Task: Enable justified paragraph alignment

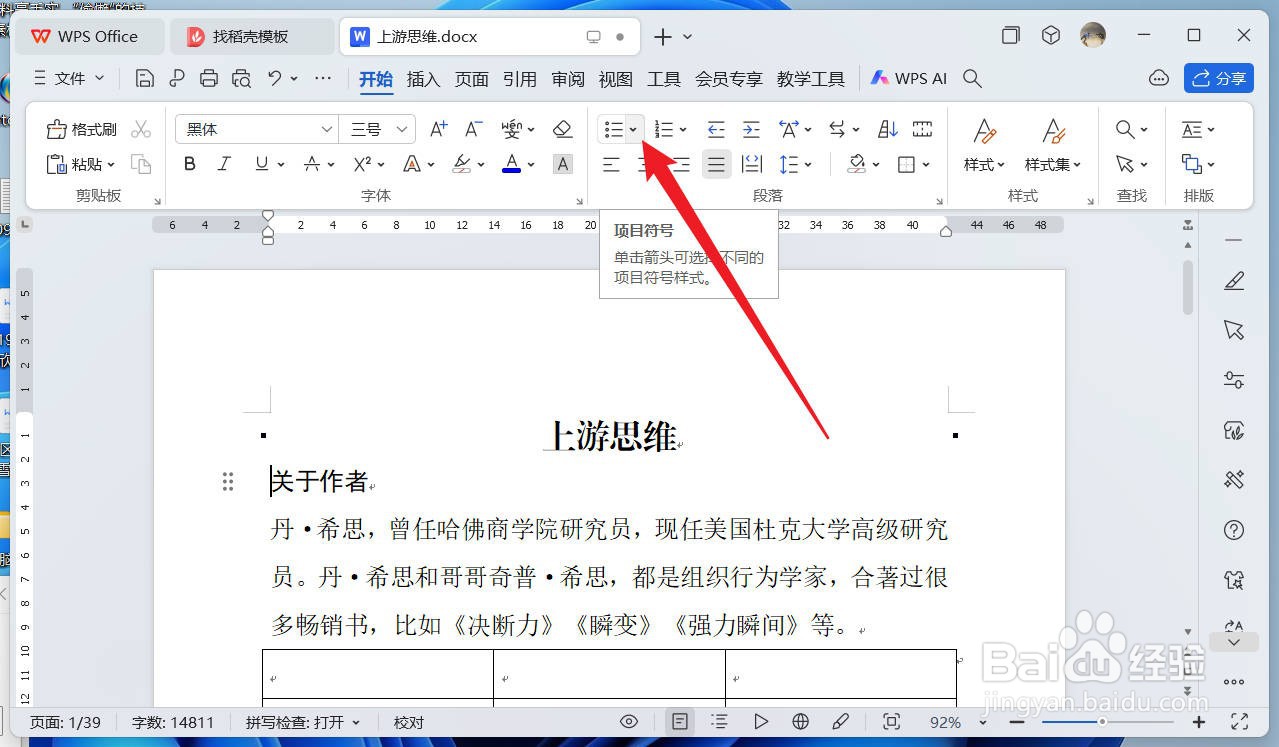Action: (x=716, y=164)
